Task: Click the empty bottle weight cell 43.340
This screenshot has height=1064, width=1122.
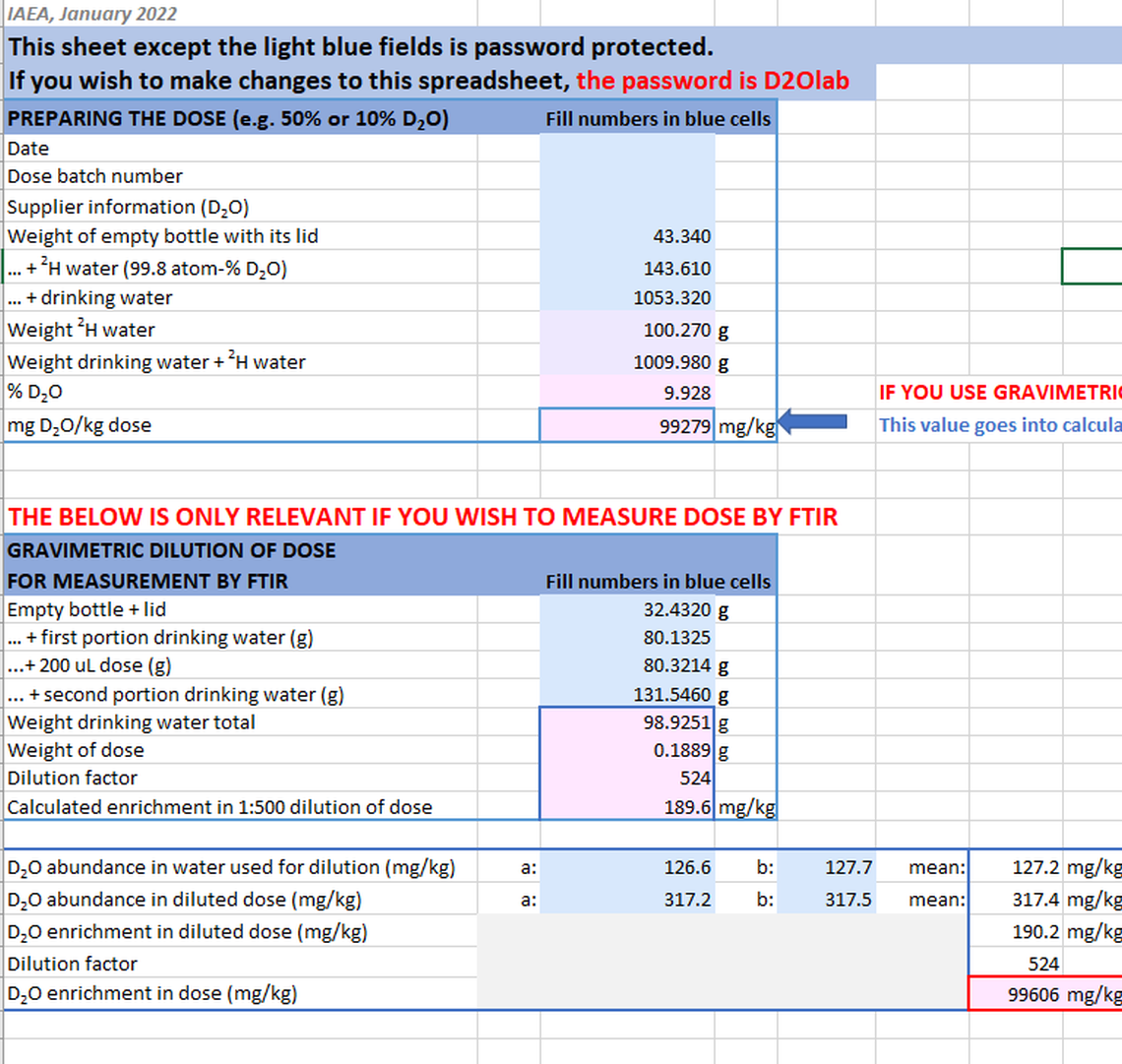Action: pos(627,236)
